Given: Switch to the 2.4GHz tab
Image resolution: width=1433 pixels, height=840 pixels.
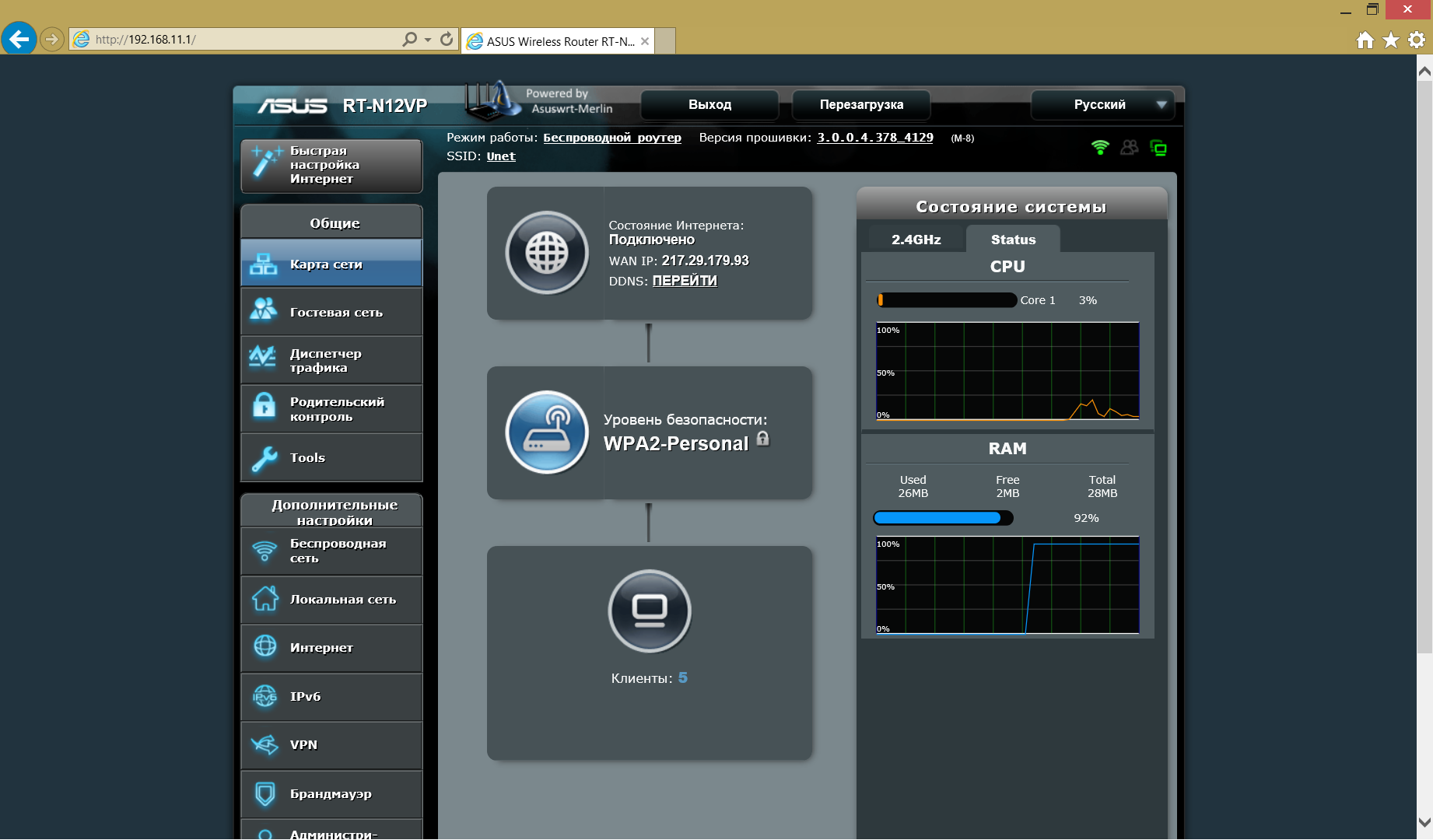Looking at the screenshot, I should (916, 240).
